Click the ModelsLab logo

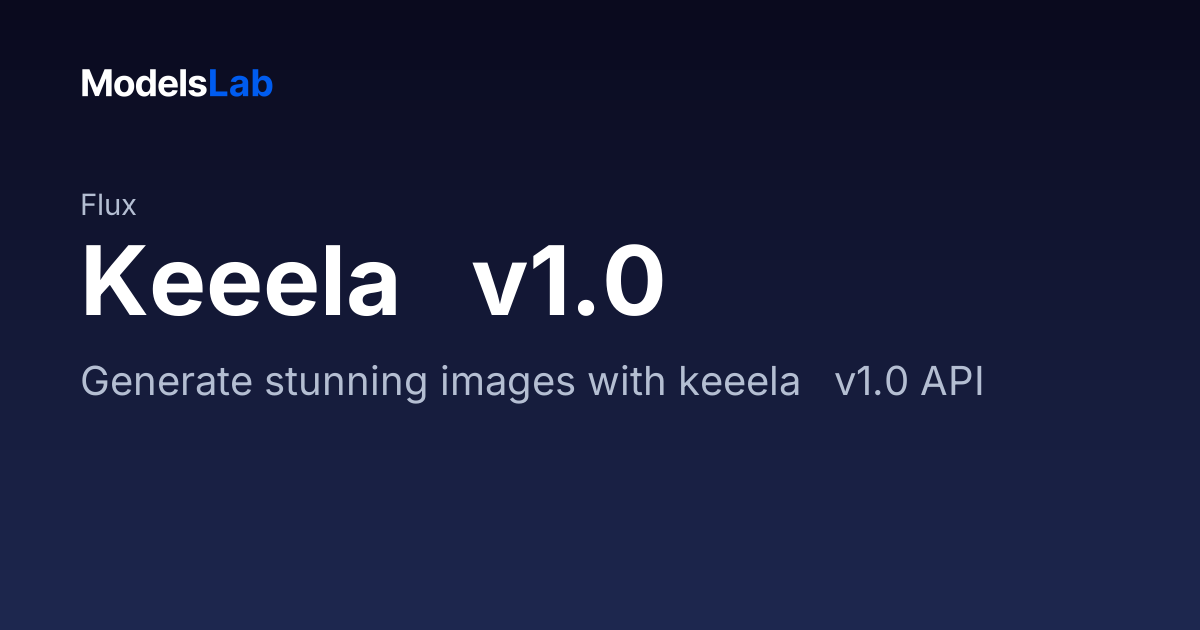tap(177, 84)
